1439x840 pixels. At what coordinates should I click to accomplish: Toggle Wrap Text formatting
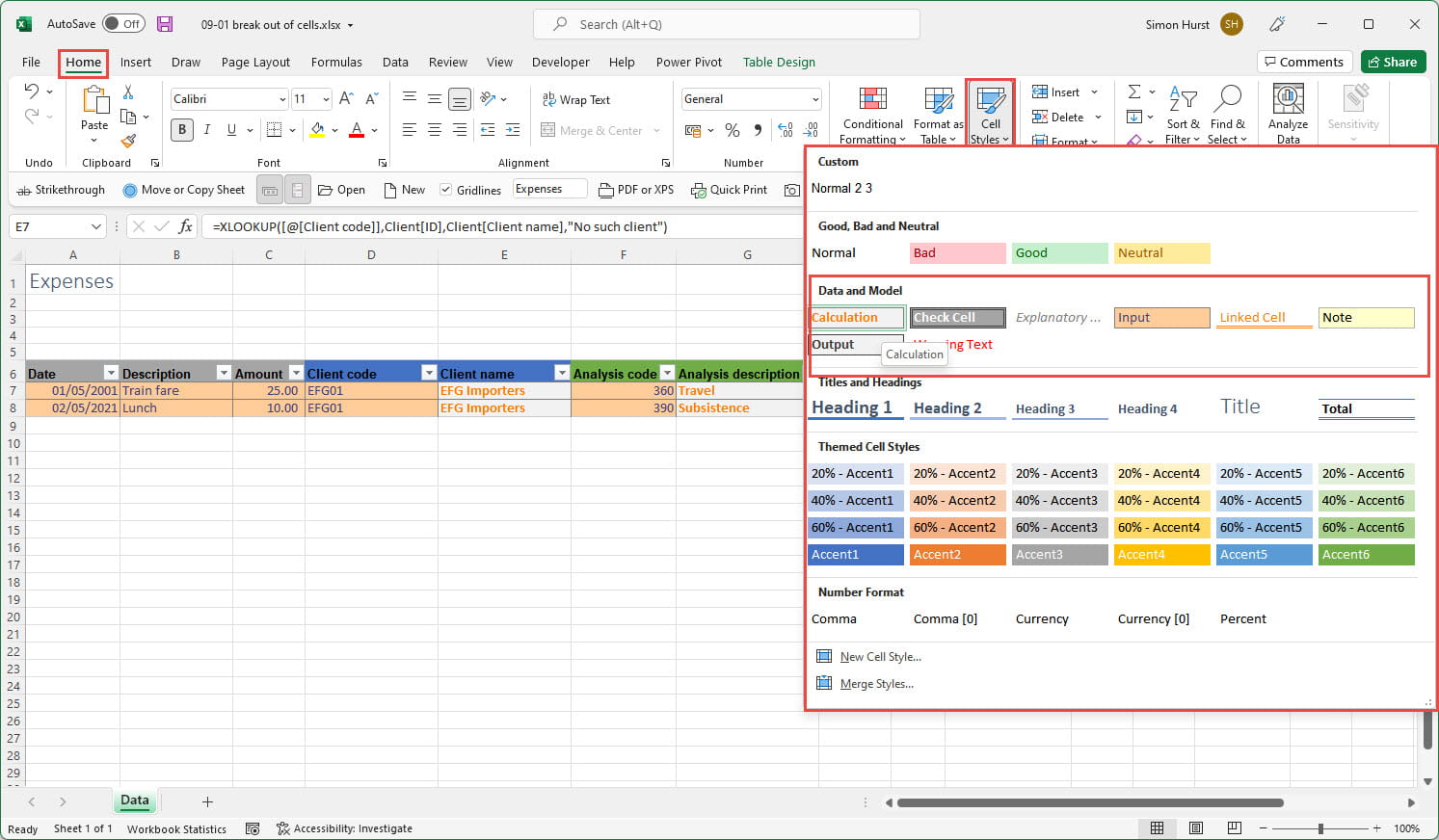[x=575, y=98]
